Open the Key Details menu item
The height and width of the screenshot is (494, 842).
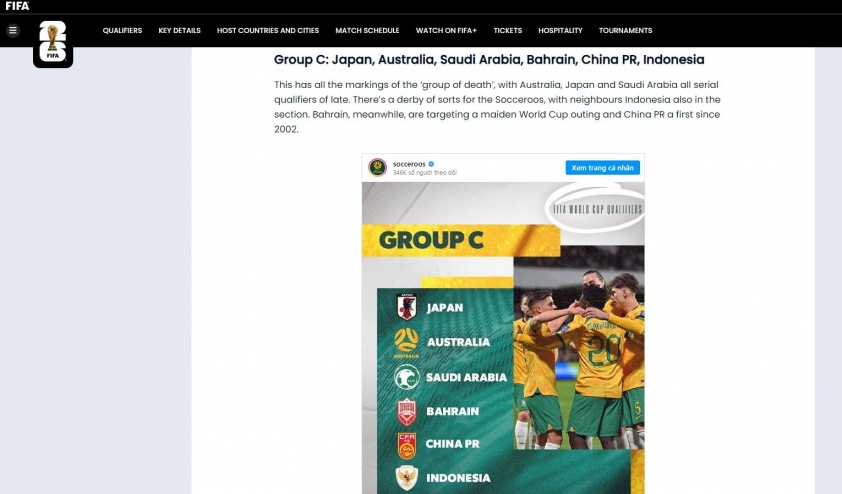point(179,31)
